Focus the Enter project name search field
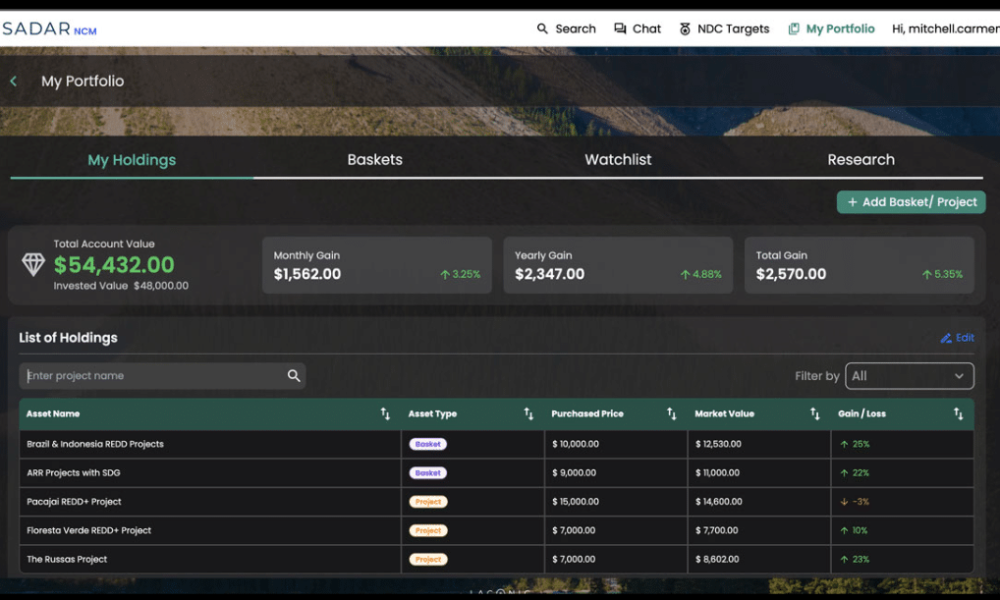Viewport: 1000px width, 600px height. point(150,376)
